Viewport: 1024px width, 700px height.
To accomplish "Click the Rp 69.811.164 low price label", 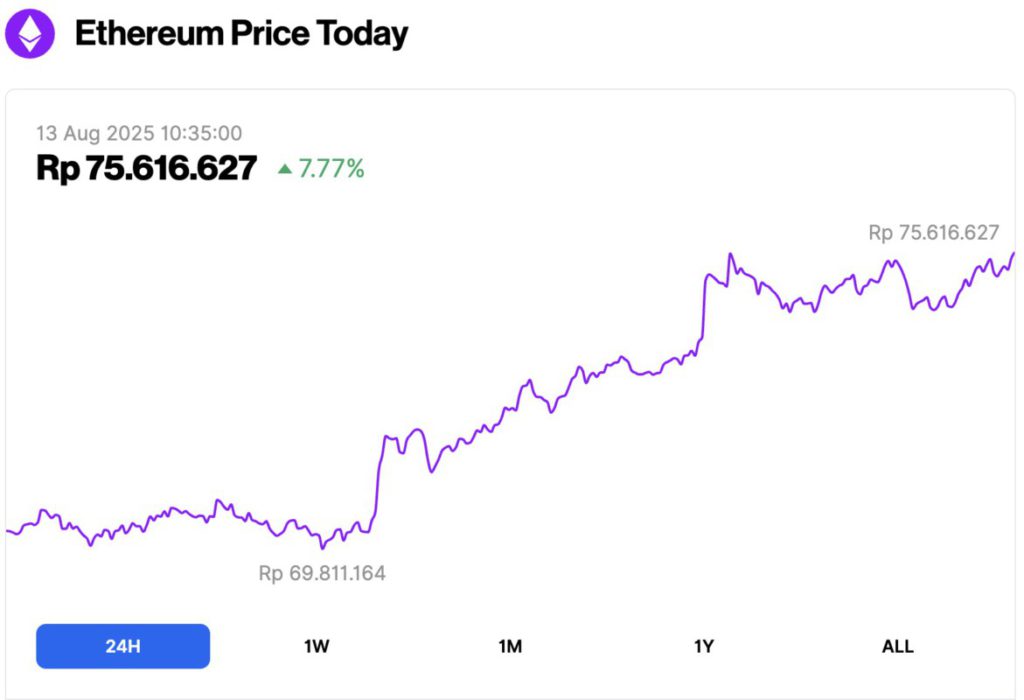I will coord(322,573).
